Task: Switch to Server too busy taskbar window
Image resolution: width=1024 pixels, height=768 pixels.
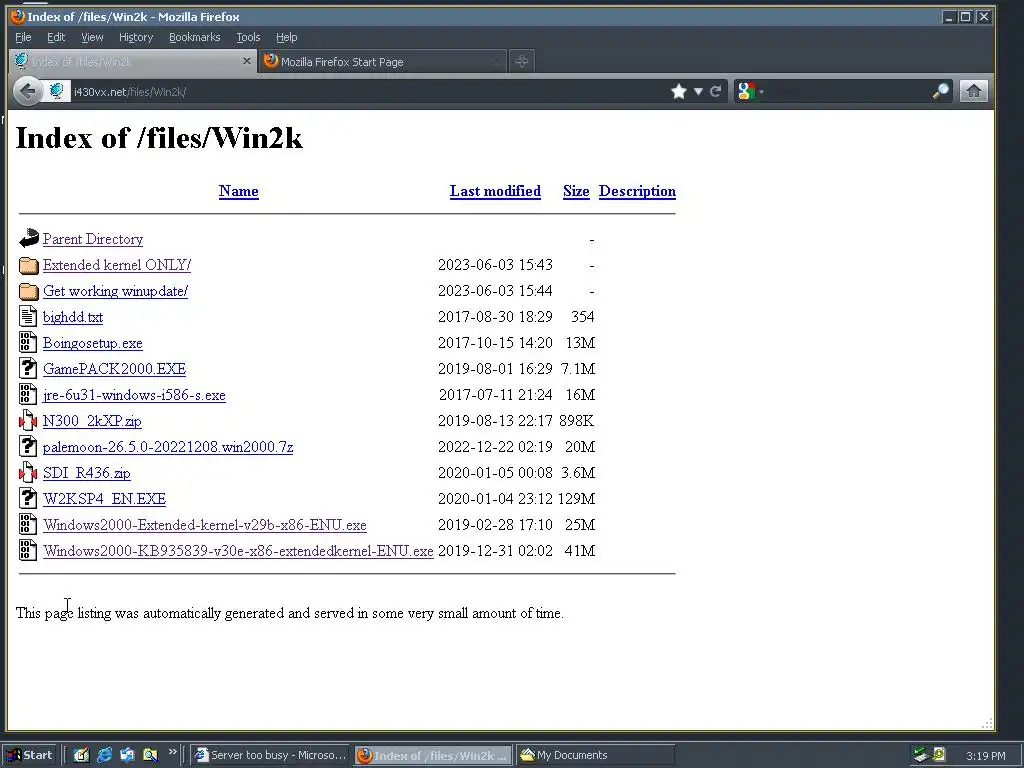Action: coord(271,755)
